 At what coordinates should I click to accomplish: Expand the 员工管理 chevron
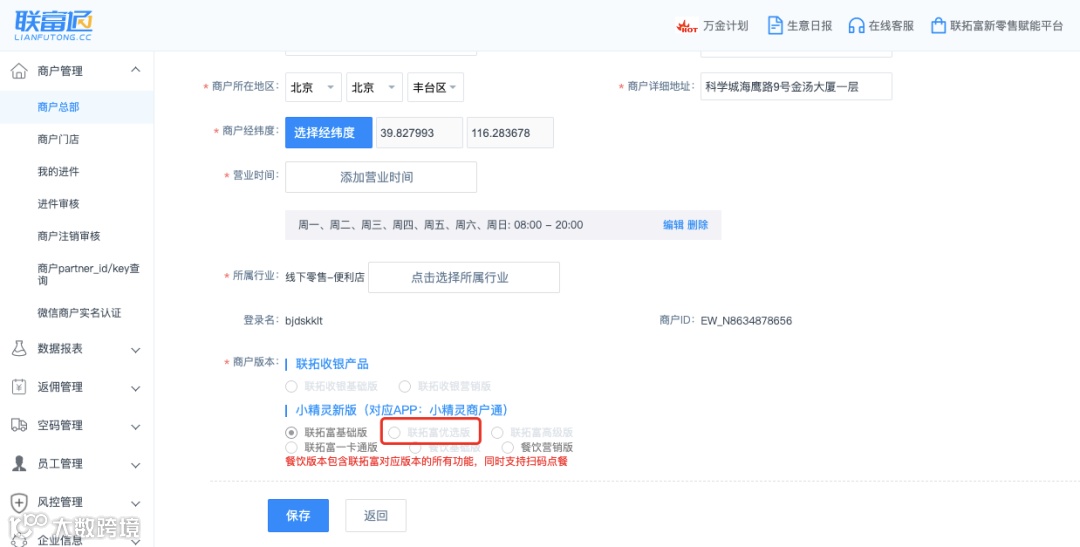click(136, 466)
